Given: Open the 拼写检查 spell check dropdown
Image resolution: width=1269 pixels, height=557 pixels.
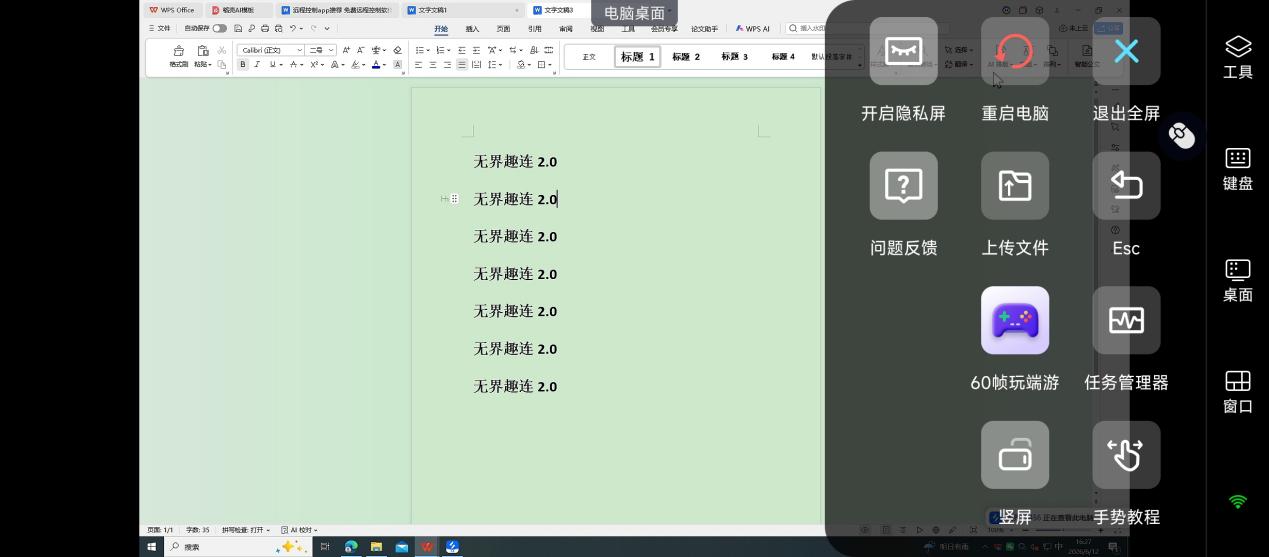Looking at the screenshot, I should point(246,530).
